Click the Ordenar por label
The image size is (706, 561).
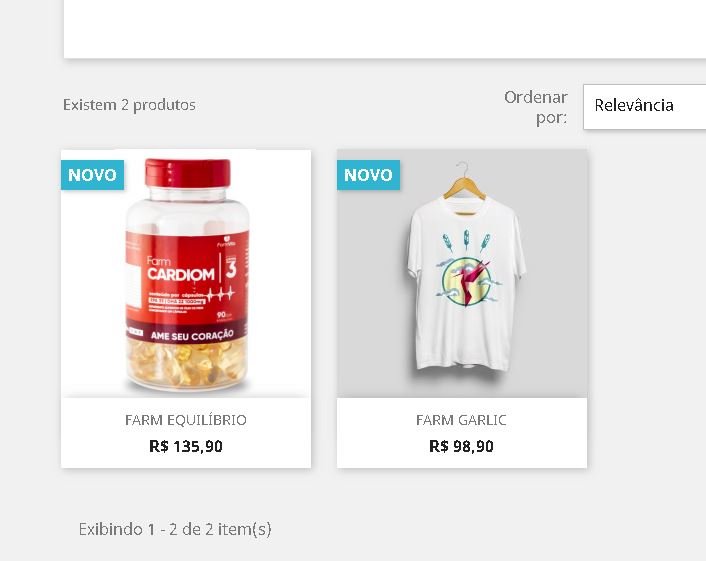536,107
